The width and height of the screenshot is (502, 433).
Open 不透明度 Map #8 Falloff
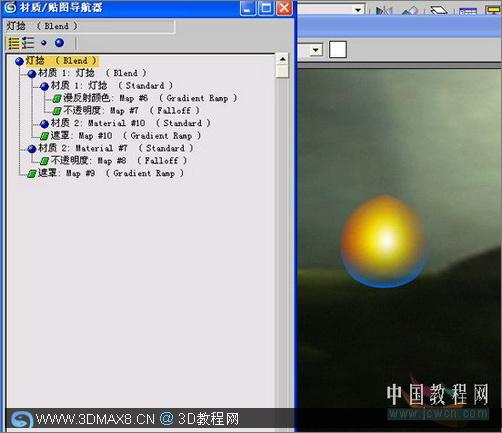tap(119, 161)
